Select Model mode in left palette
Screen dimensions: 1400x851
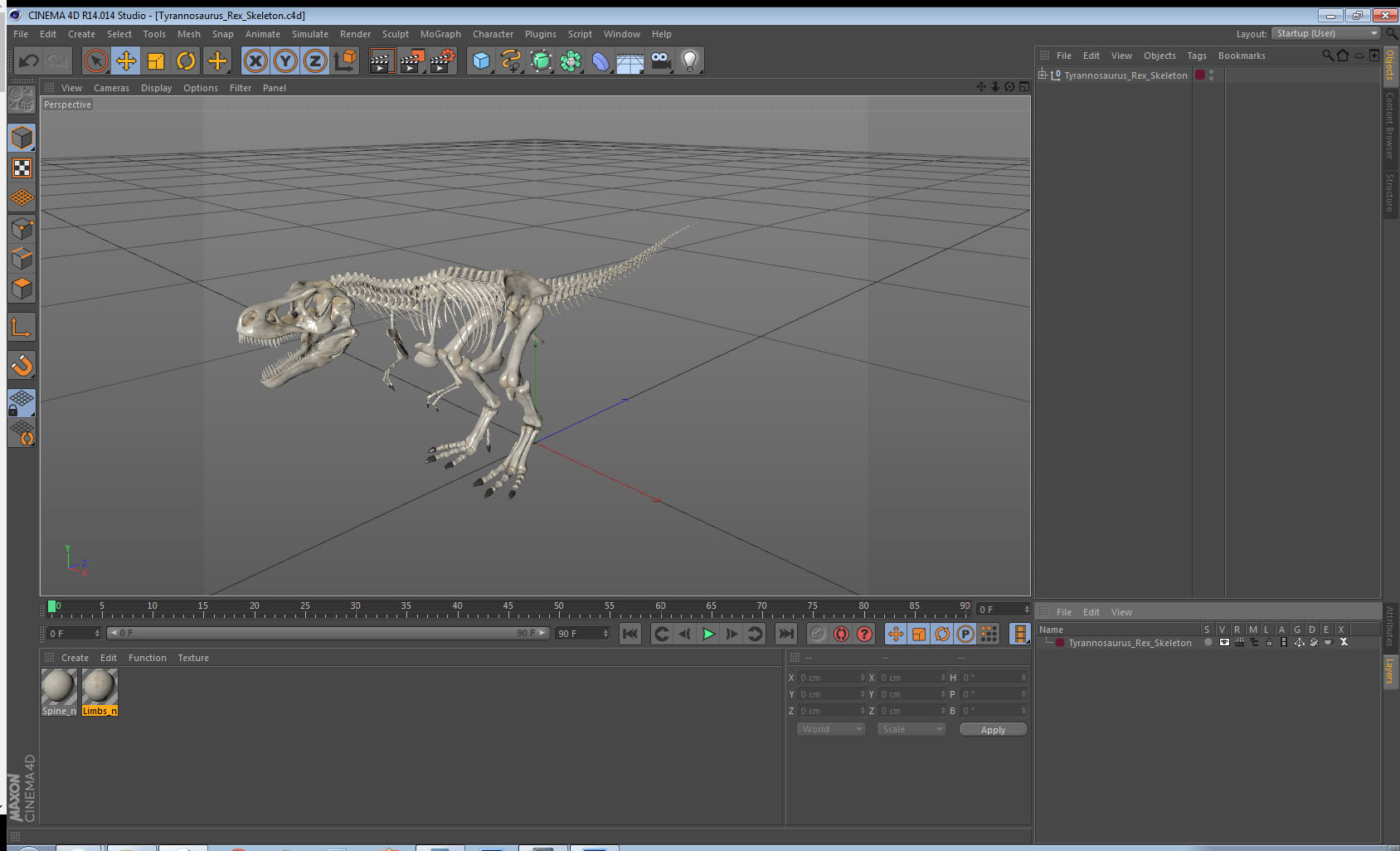22,138
